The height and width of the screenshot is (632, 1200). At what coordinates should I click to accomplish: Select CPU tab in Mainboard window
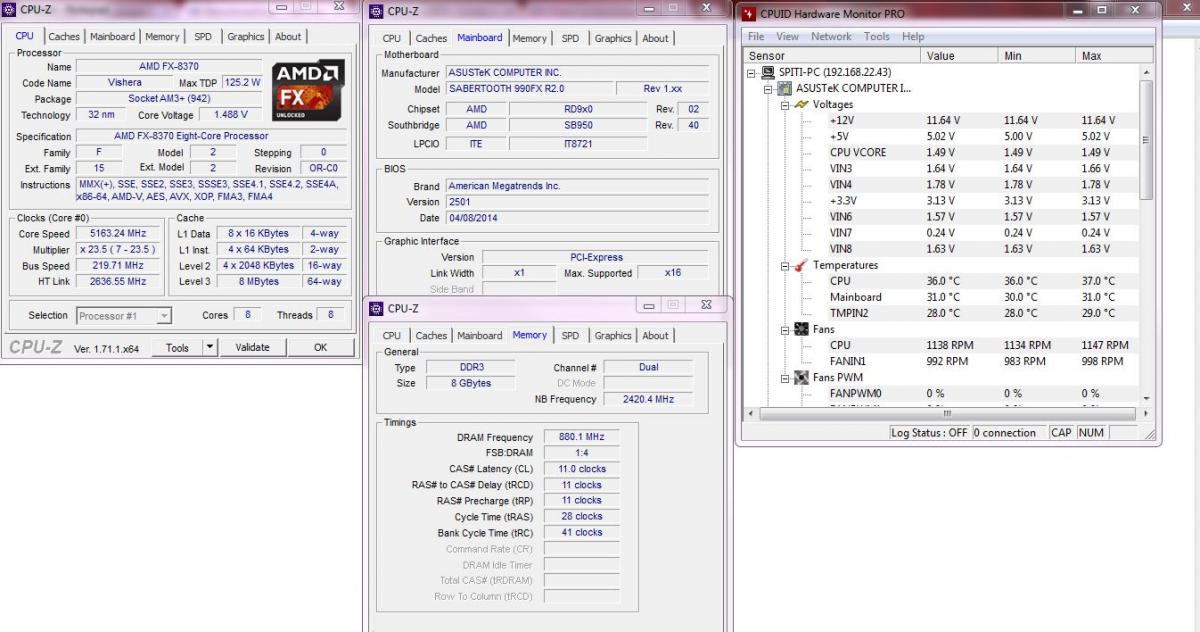coord(392,38)
